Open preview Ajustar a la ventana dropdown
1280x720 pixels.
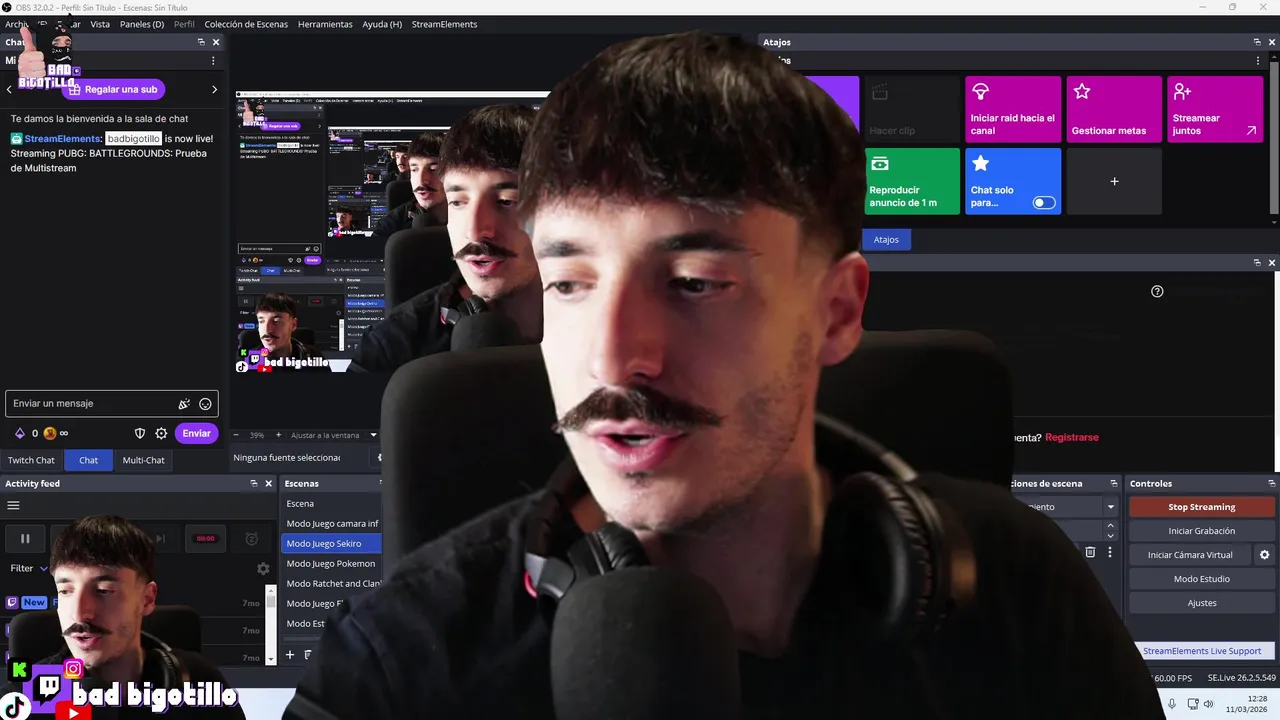pos(333,435)
